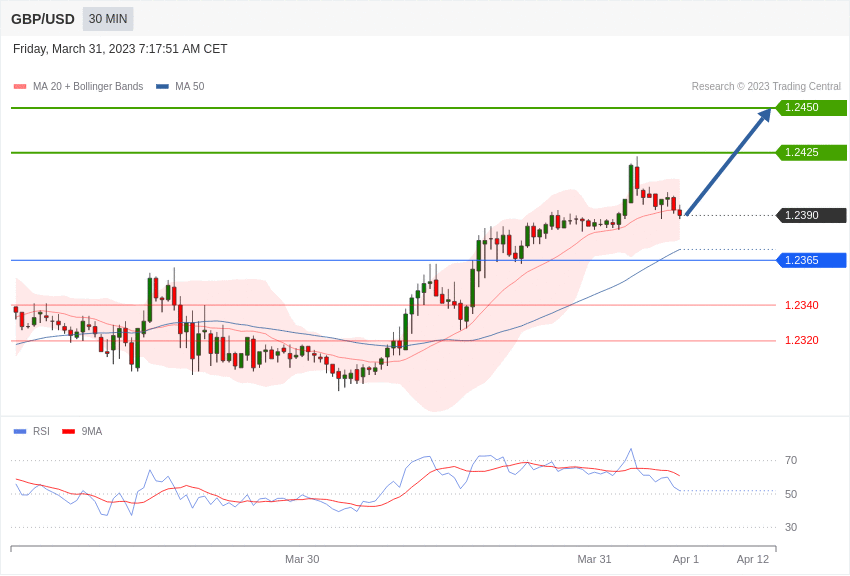This screenshot has width=850, height=576.
Task: Select the 30 MIN timeframe badge
Action: (x=108, y=19)
